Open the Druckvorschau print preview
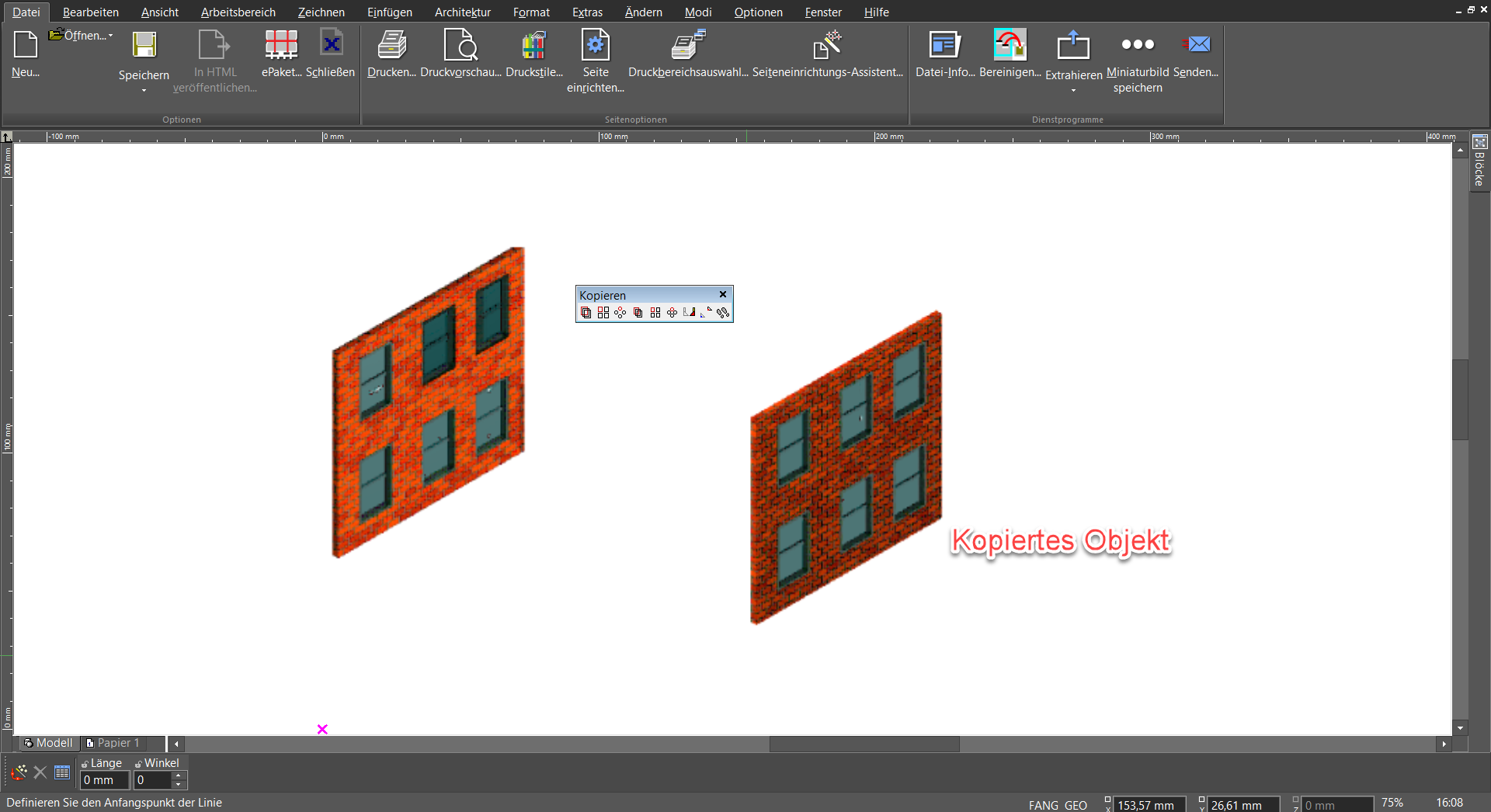 (x=461, y=45)
